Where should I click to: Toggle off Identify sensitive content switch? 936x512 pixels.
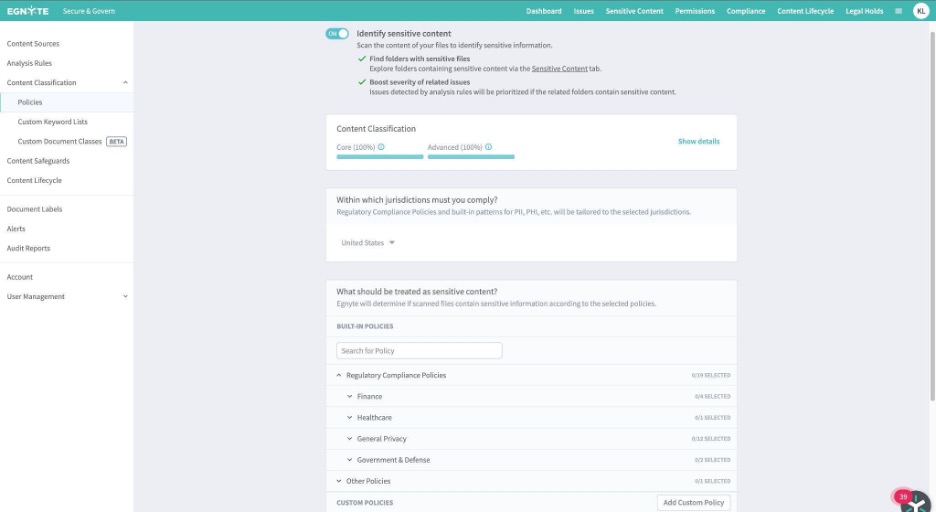click(337, 34)
